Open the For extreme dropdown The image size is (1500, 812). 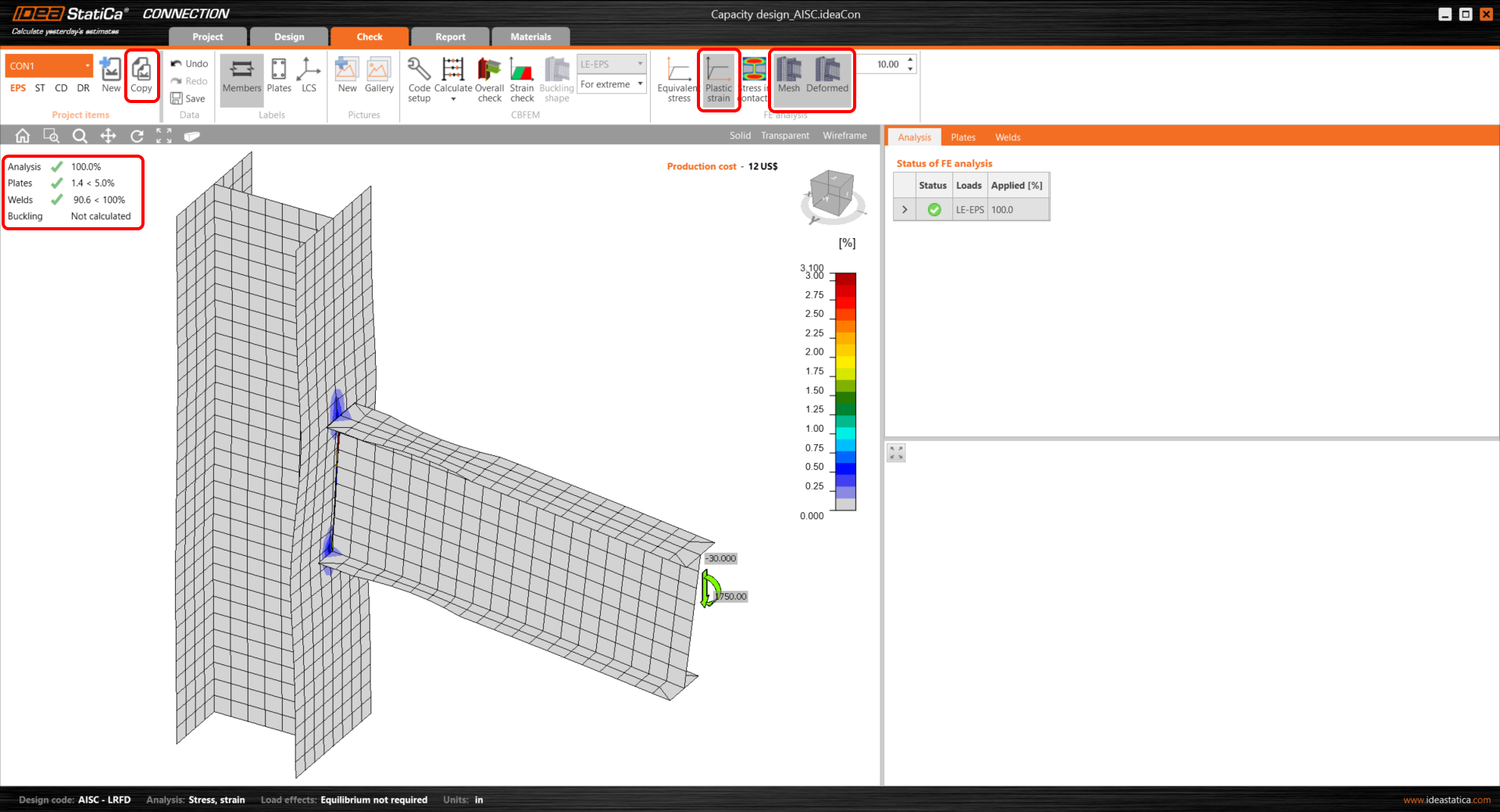tap(612, 84)
